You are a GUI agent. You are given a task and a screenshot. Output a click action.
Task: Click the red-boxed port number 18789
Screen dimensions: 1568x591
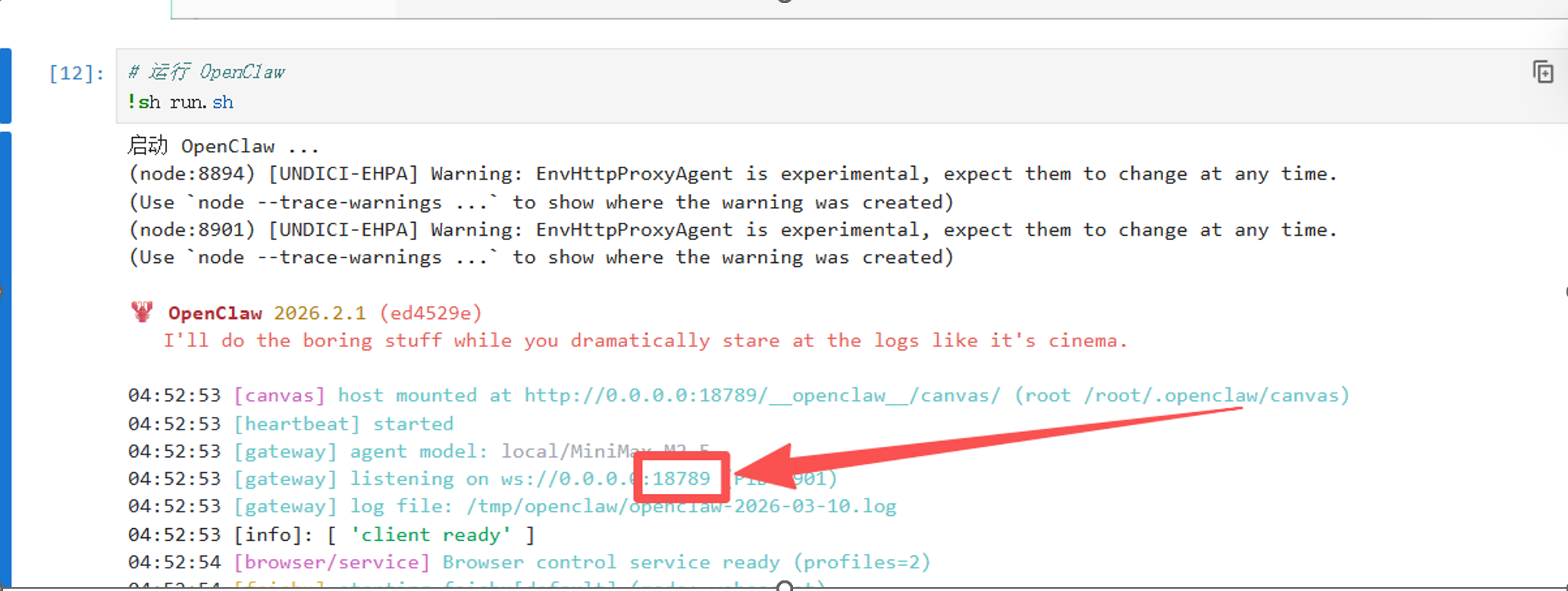pos(681,479)
